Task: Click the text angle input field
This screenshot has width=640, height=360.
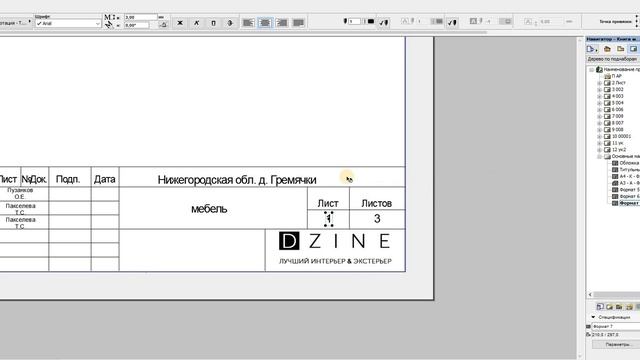Action: (x=137, y=25)
